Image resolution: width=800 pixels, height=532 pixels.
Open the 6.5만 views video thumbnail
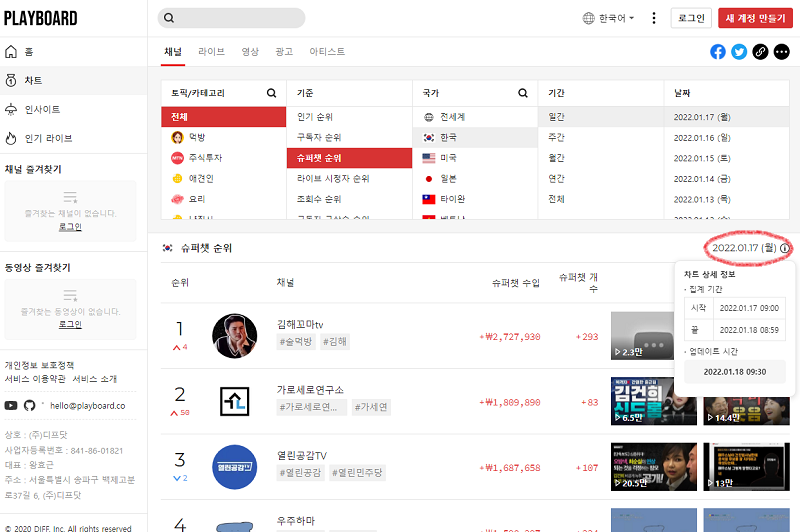tap(654, 401)
